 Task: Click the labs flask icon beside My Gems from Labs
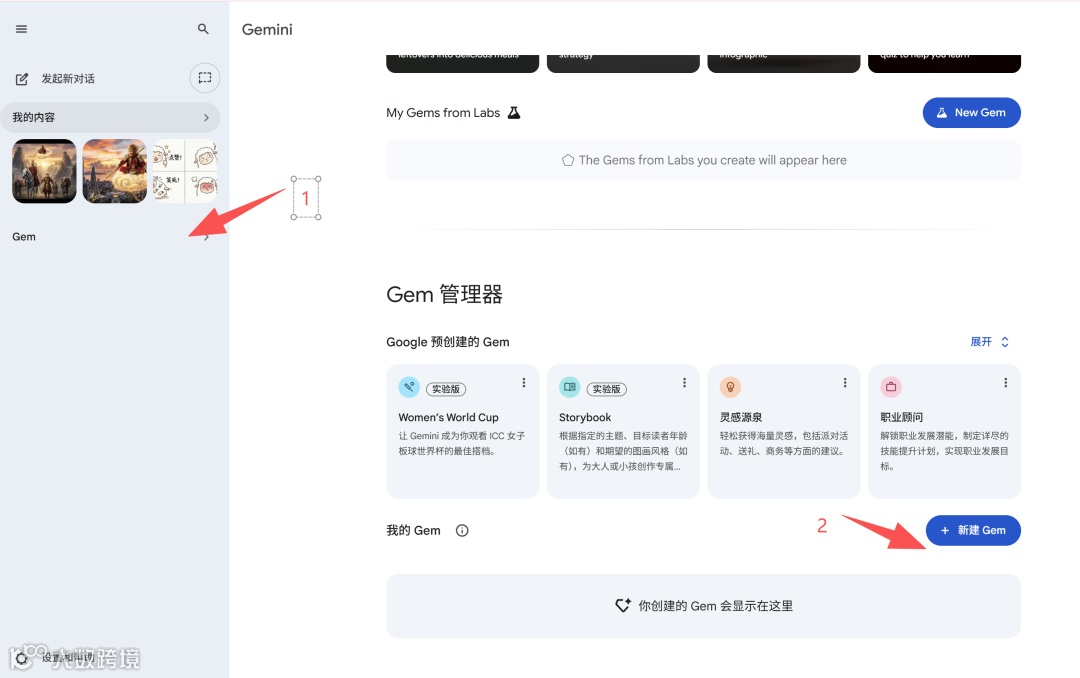click(x=514, y=112)
